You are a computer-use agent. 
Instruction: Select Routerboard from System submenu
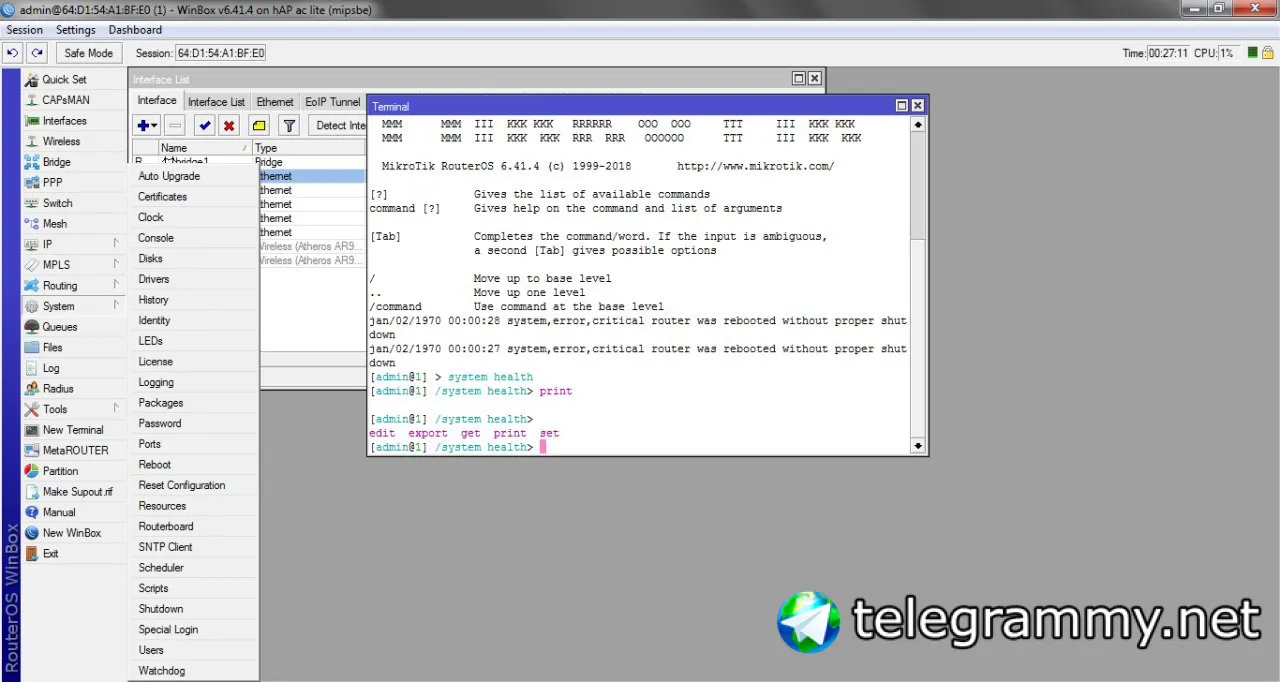click(194, 526)
